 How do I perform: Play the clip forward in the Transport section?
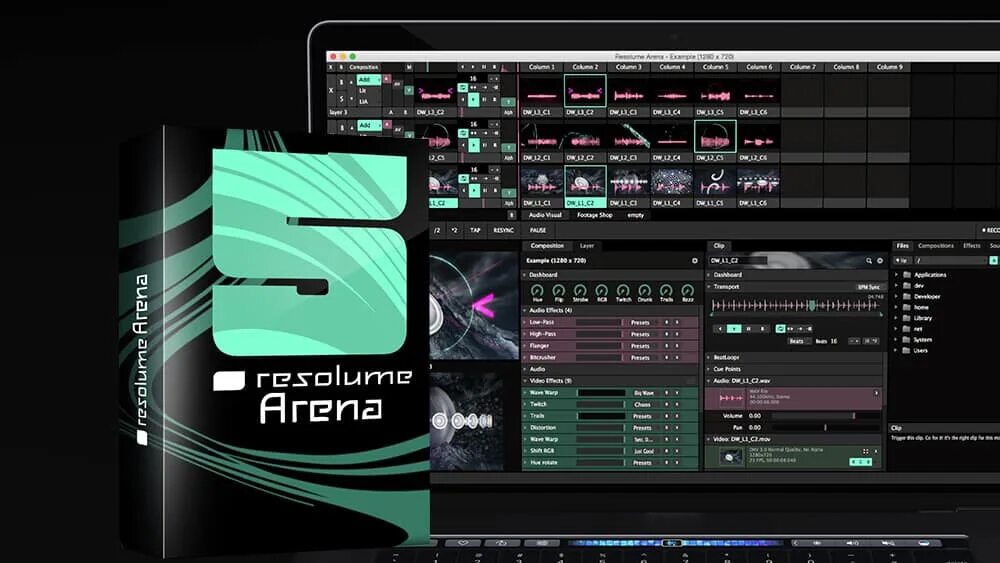pos(734,329)
